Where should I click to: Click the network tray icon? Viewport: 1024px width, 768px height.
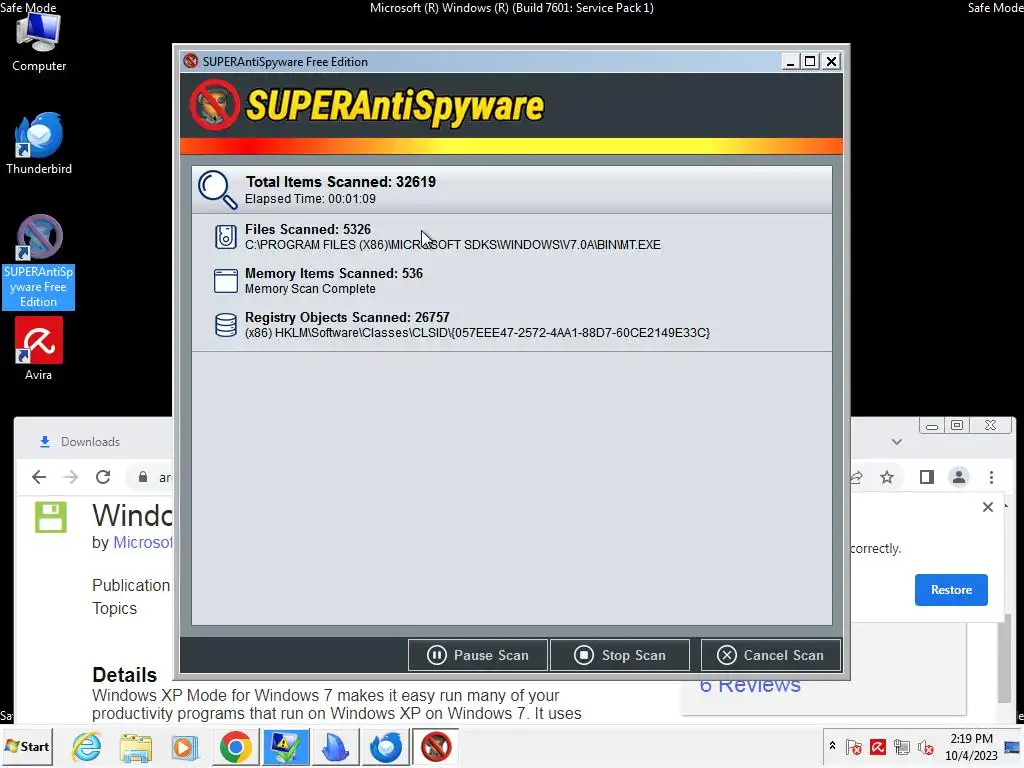pos(902,746)
